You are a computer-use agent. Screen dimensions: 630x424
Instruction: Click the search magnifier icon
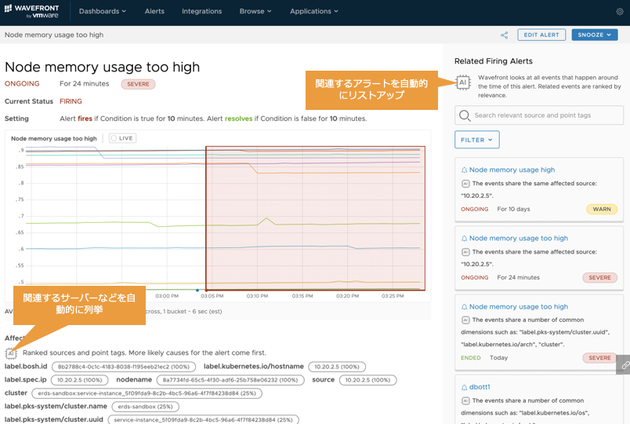[464, 116]
